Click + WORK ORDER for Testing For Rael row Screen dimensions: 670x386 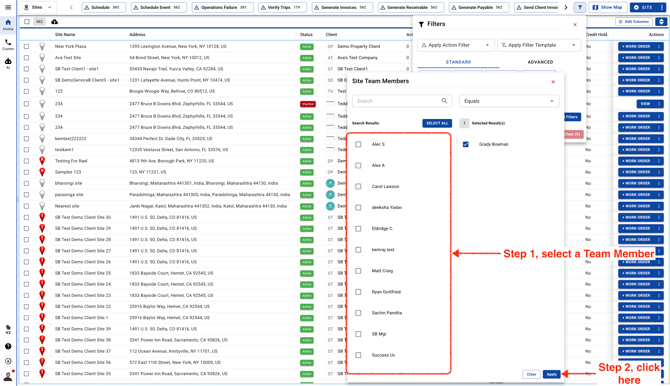(636, 161)
